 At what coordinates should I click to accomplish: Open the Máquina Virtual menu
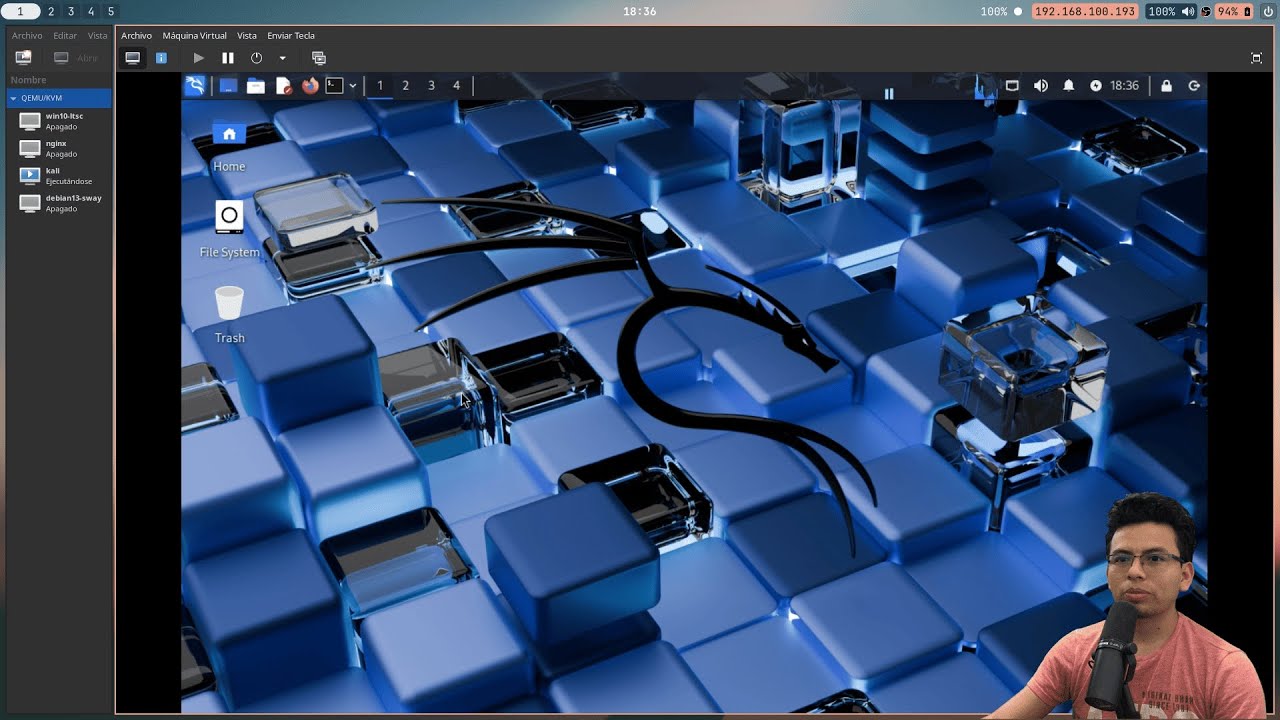coord(194,36)
